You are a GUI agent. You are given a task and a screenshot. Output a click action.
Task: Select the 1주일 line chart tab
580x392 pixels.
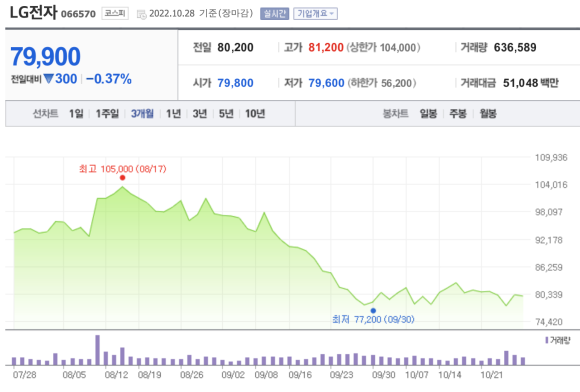[107, 114]
